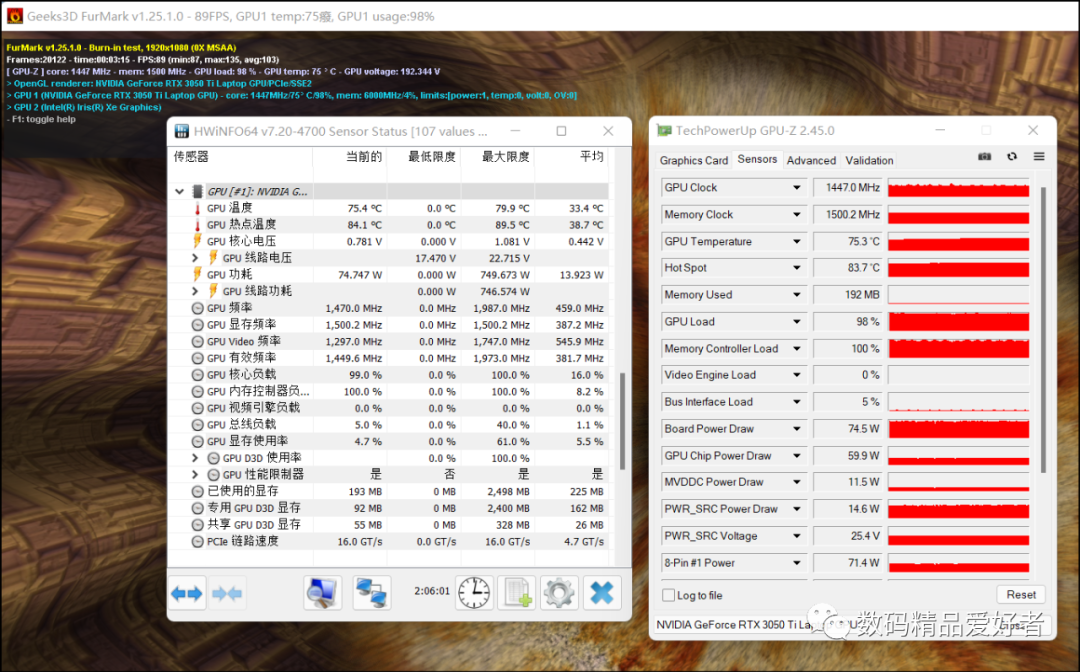
Task: Click thermometer icon of GPU 温度 row
Action: pos(197,208)
